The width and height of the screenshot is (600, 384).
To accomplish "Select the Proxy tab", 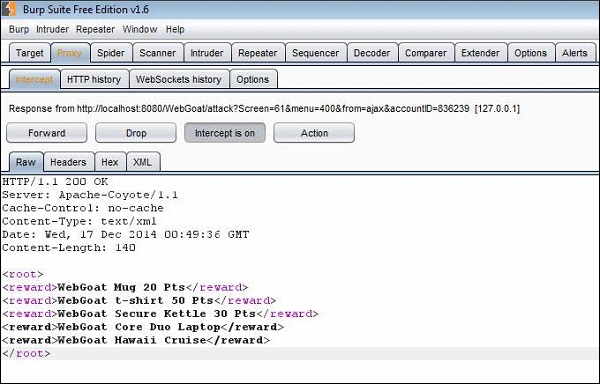I will coord(70,53).
